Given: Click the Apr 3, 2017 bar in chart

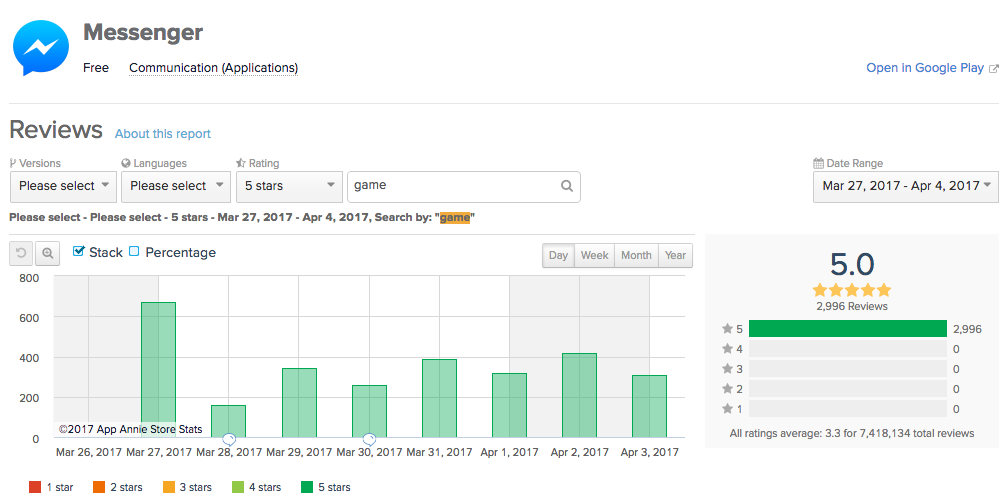Looking at the screenshot, I should coord(649,407).
